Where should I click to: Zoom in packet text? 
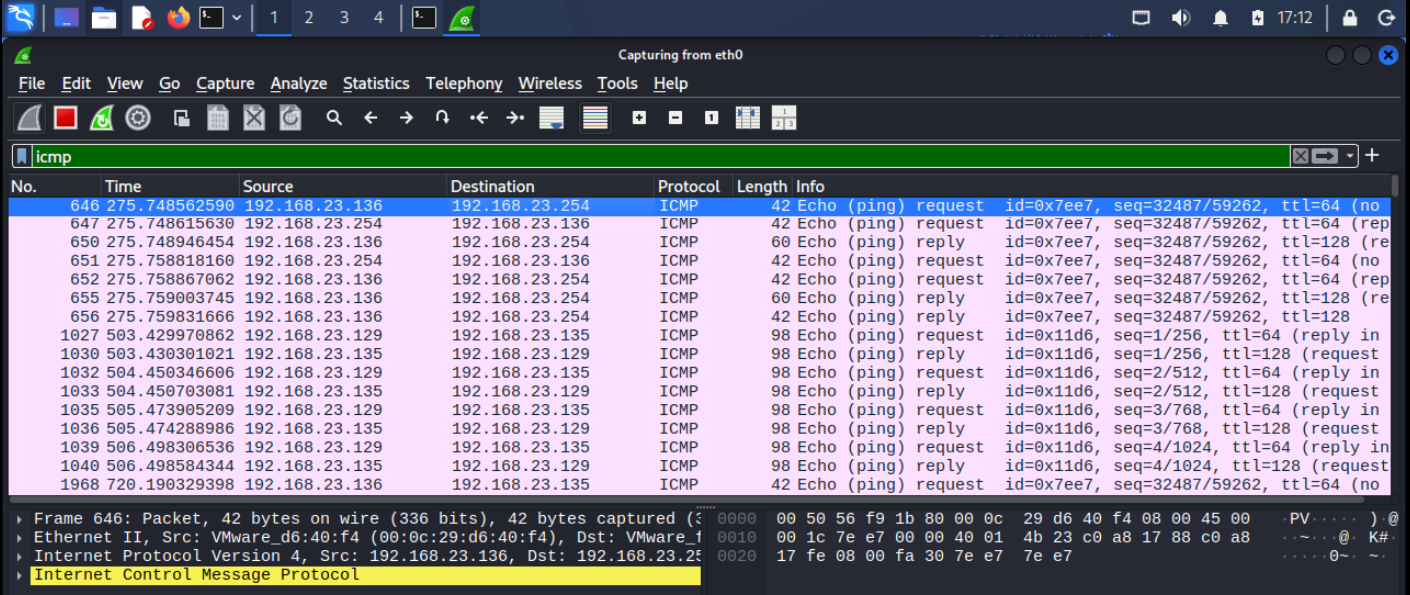click(x=639, y=118)
